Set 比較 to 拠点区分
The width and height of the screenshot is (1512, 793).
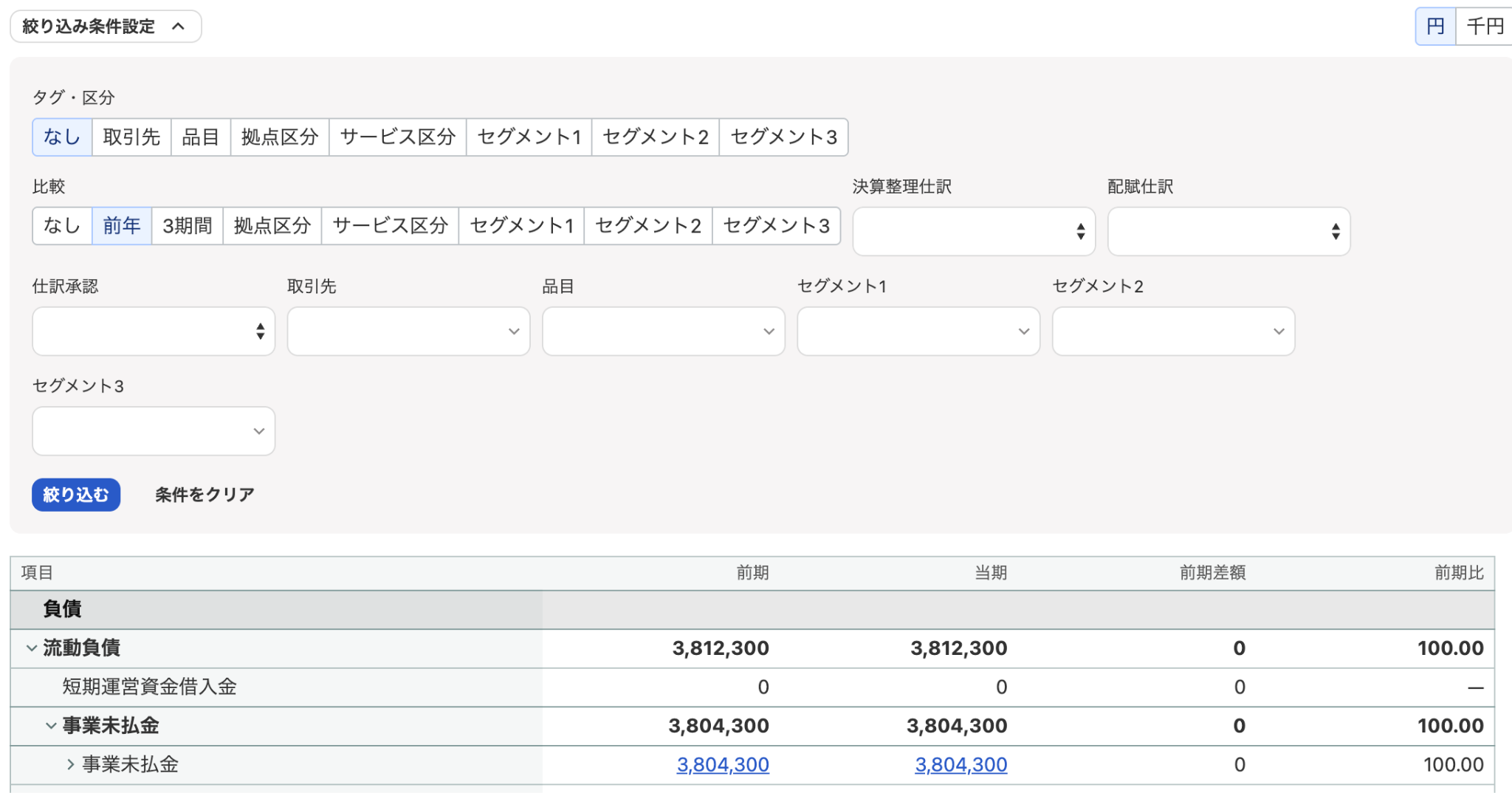point(272,225)
